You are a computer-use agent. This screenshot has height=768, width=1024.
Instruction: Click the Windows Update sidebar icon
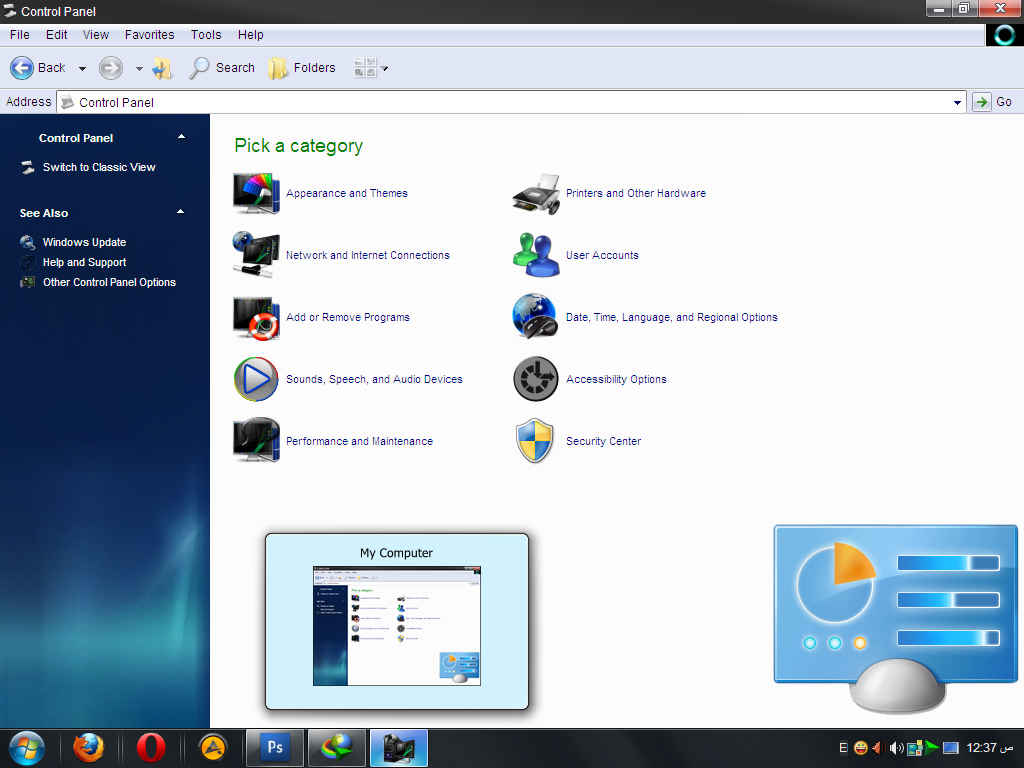pyautogui.click(x=27, y=242)
